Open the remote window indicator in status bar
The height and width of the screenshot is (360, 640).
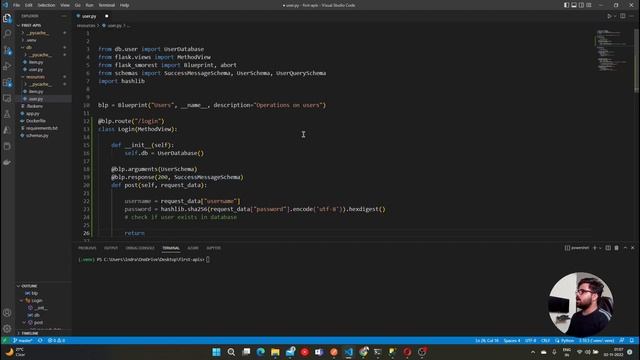tap(4, 340)
